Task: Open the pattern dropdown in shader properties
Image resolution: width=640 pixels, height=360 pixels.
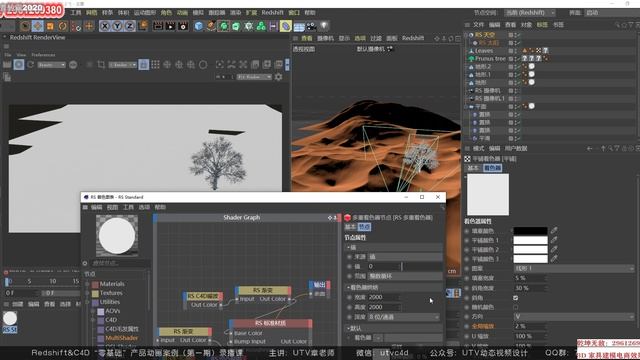Action: 573,268
